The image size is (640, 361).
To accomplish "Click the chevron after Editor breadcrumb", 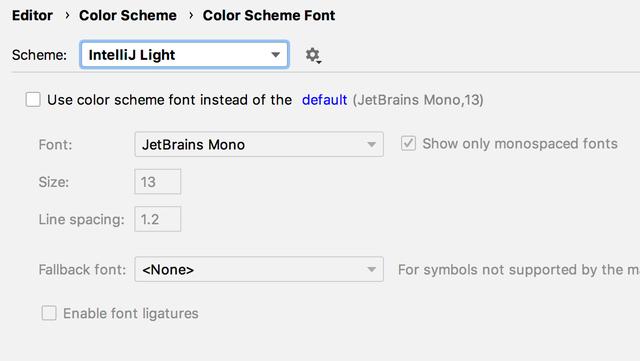I will [x=67, y=16].
